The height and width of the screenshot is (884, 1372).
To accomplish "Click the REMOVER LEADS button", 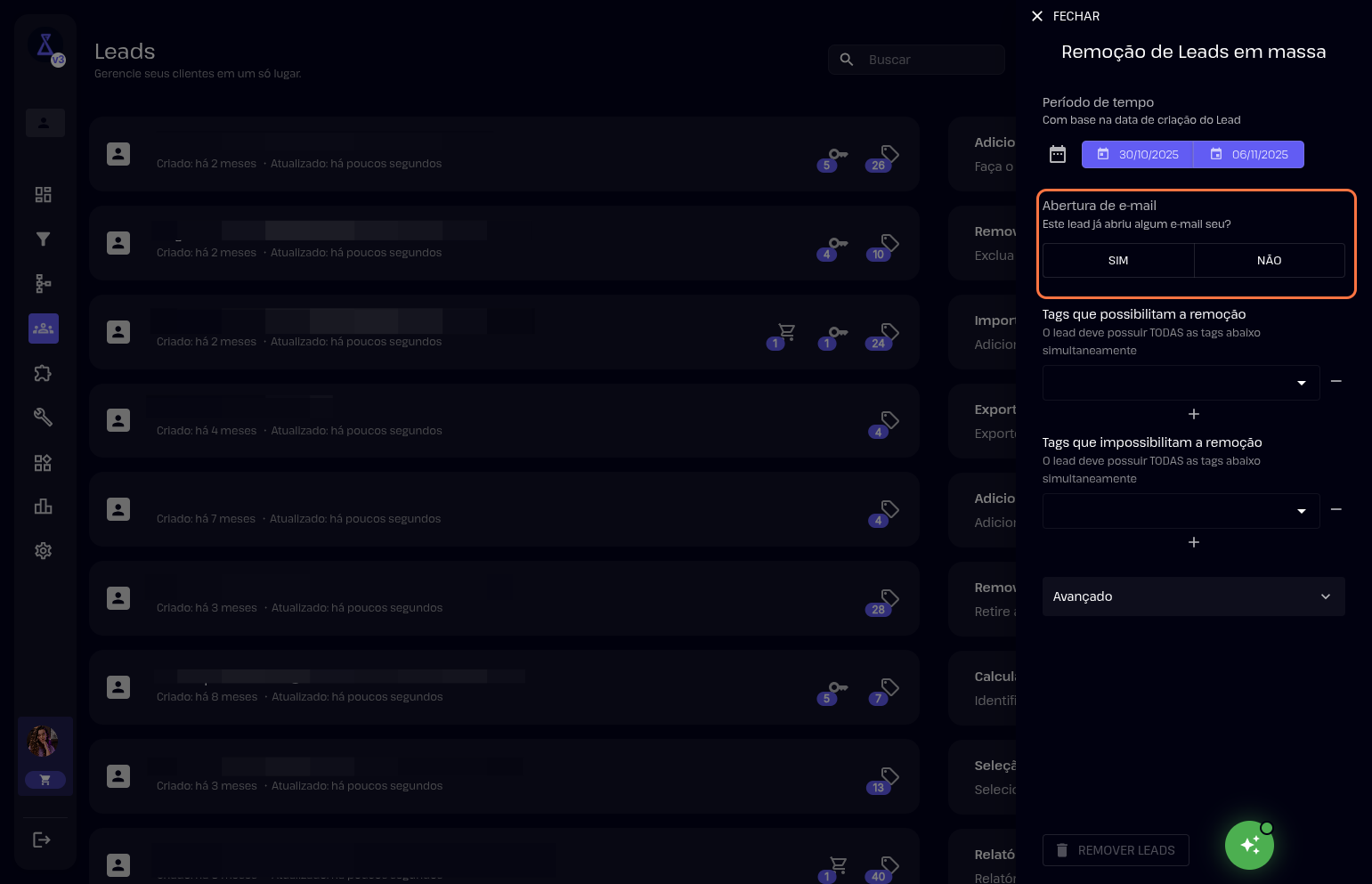I will (1116, 850).
